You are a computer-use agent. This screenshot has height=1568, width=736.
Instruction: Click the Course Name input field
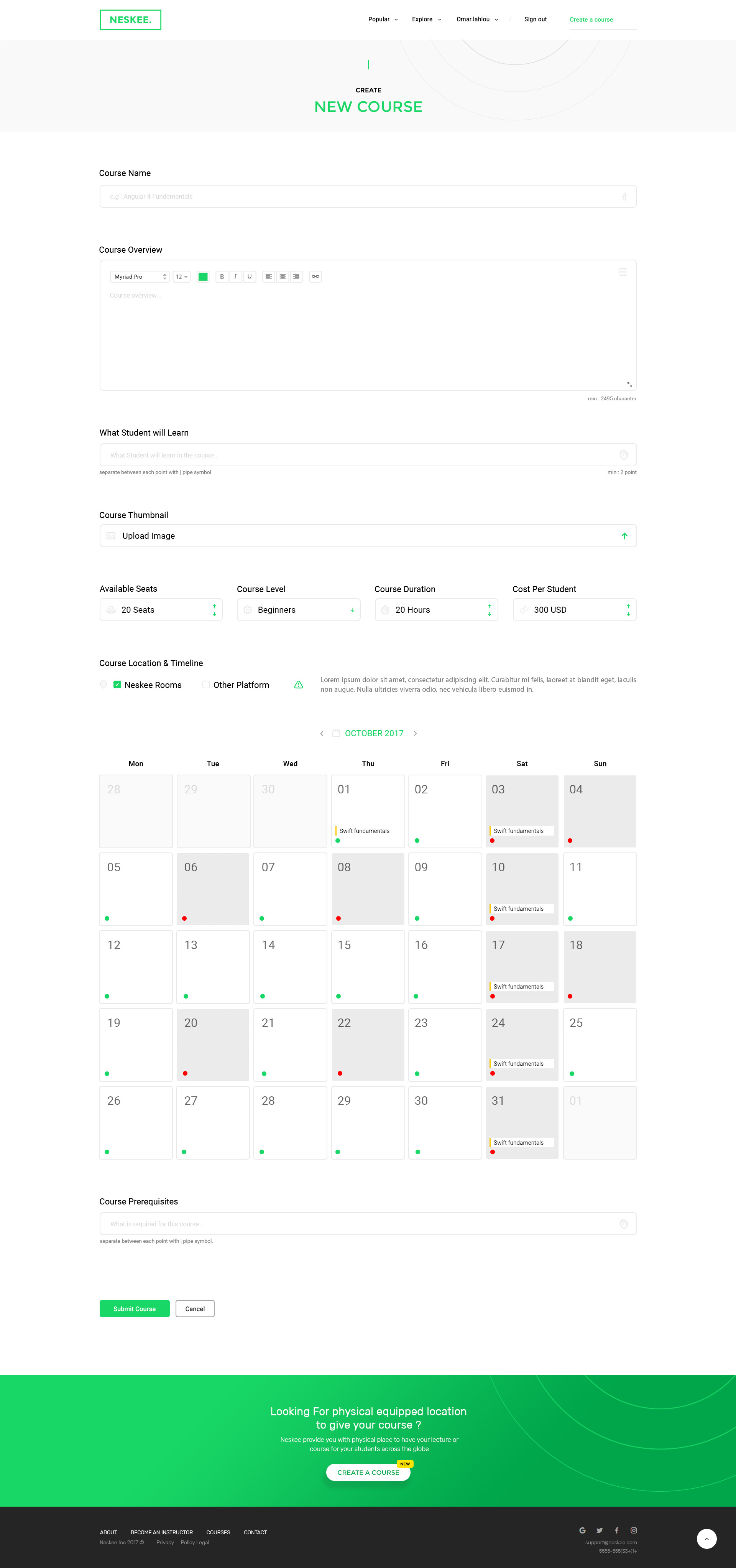[365, 197]
